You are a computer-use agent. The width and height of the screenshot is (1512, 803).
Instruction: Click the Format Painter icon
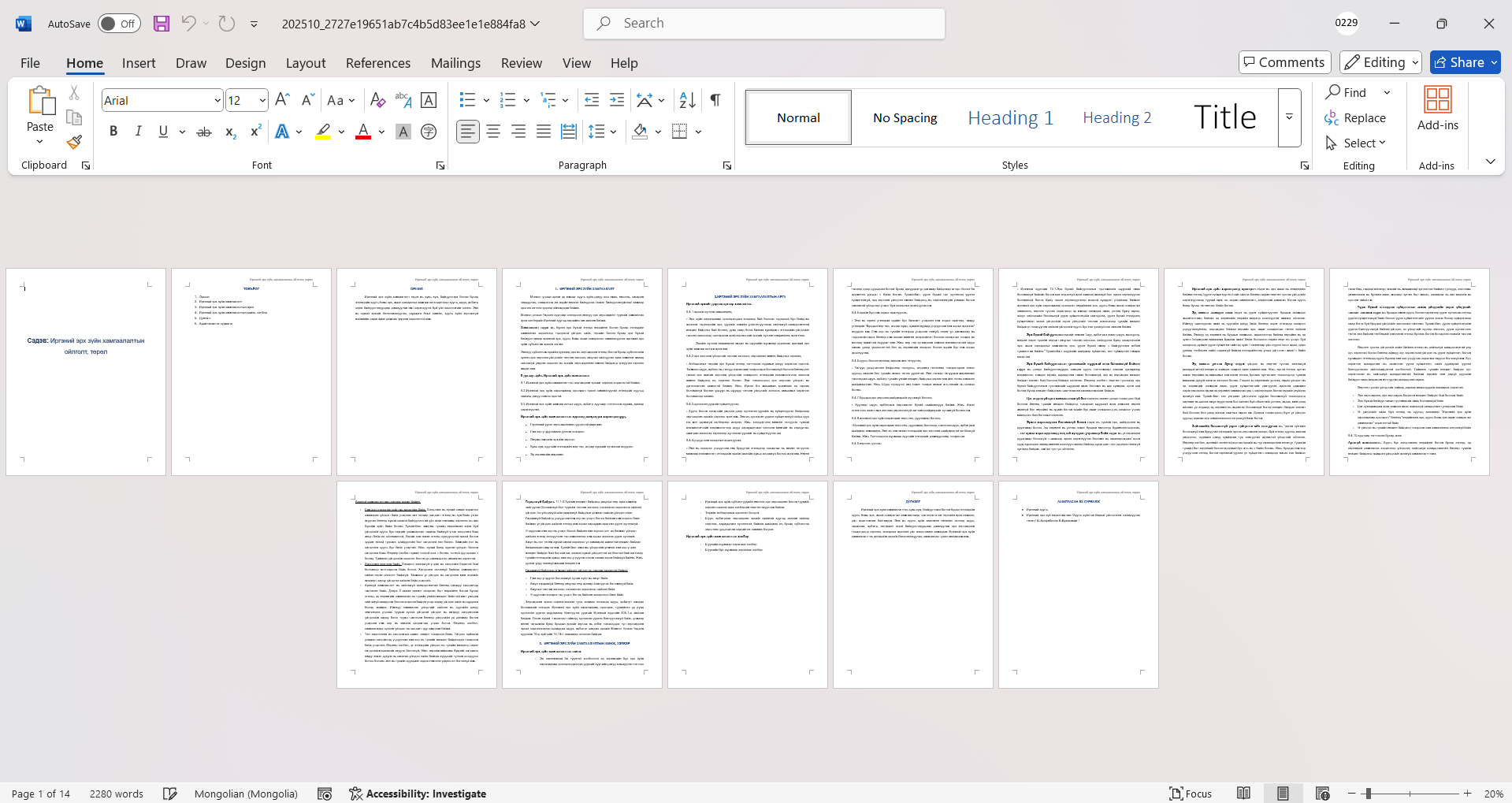[74, 143]
